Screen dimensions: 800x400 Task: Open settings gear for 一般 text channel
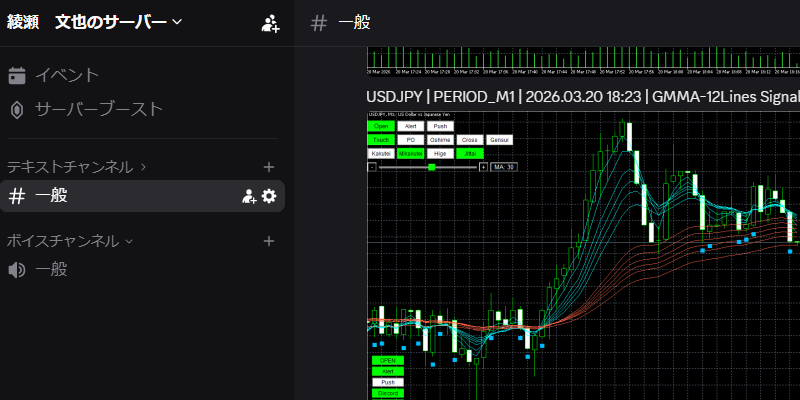pos(269,196)
